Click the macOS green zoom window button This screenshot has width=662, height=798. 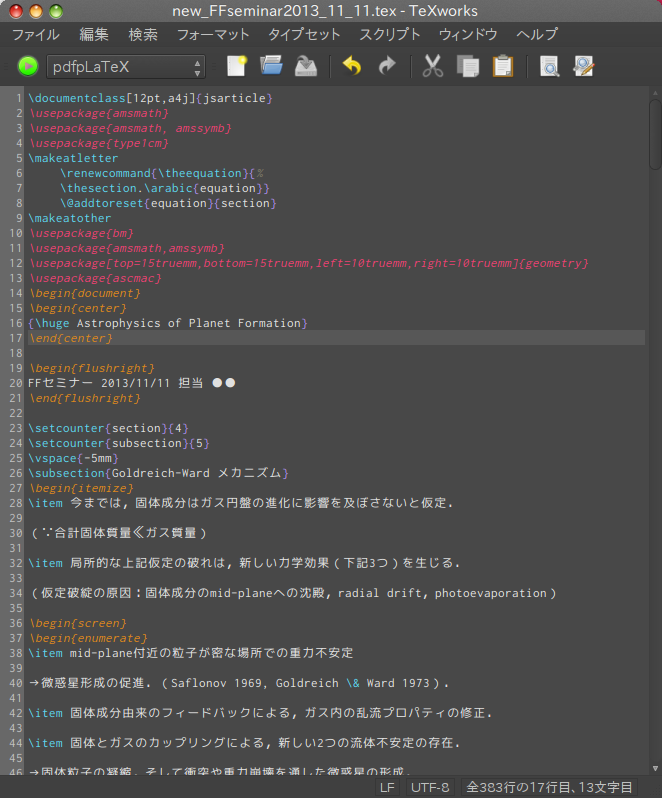55,11
